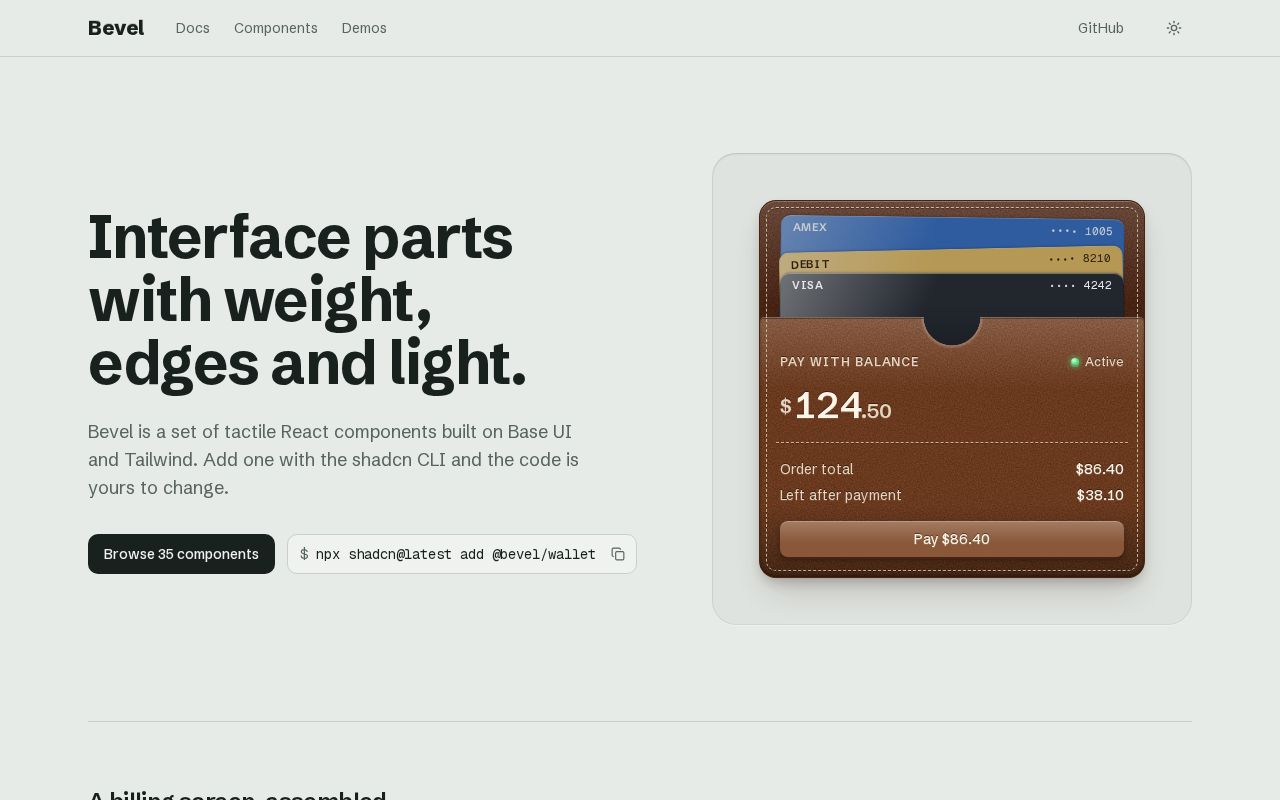Click the 124.50 balance amount

tap(836, 406)
